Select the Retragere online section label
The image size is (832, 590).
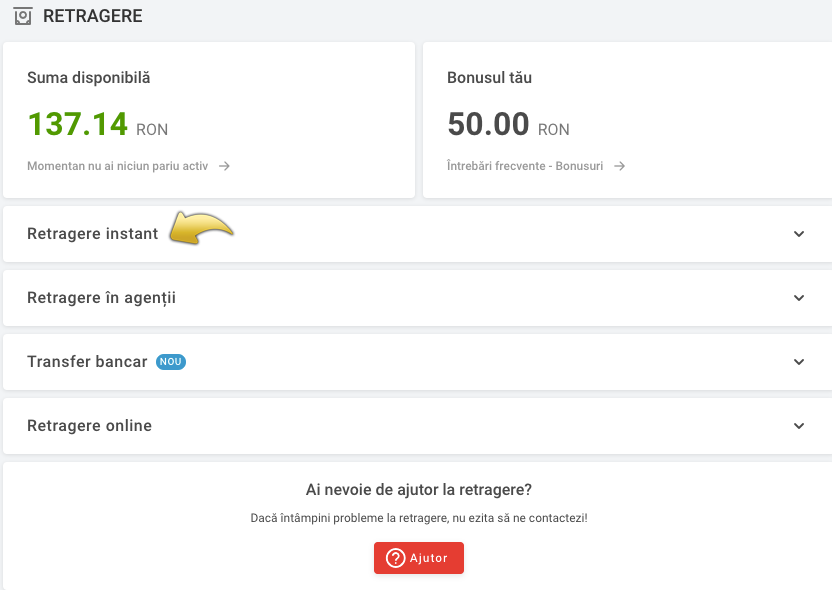[90, 426]
